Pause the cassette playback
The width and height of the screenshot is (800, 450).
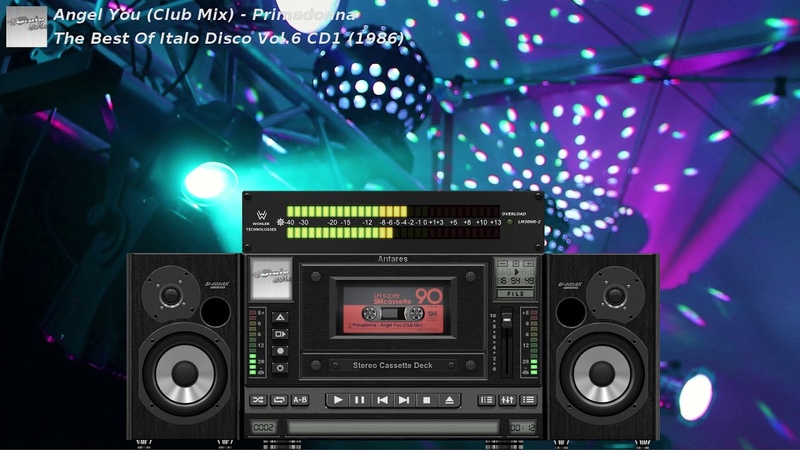tap(359, 400)
